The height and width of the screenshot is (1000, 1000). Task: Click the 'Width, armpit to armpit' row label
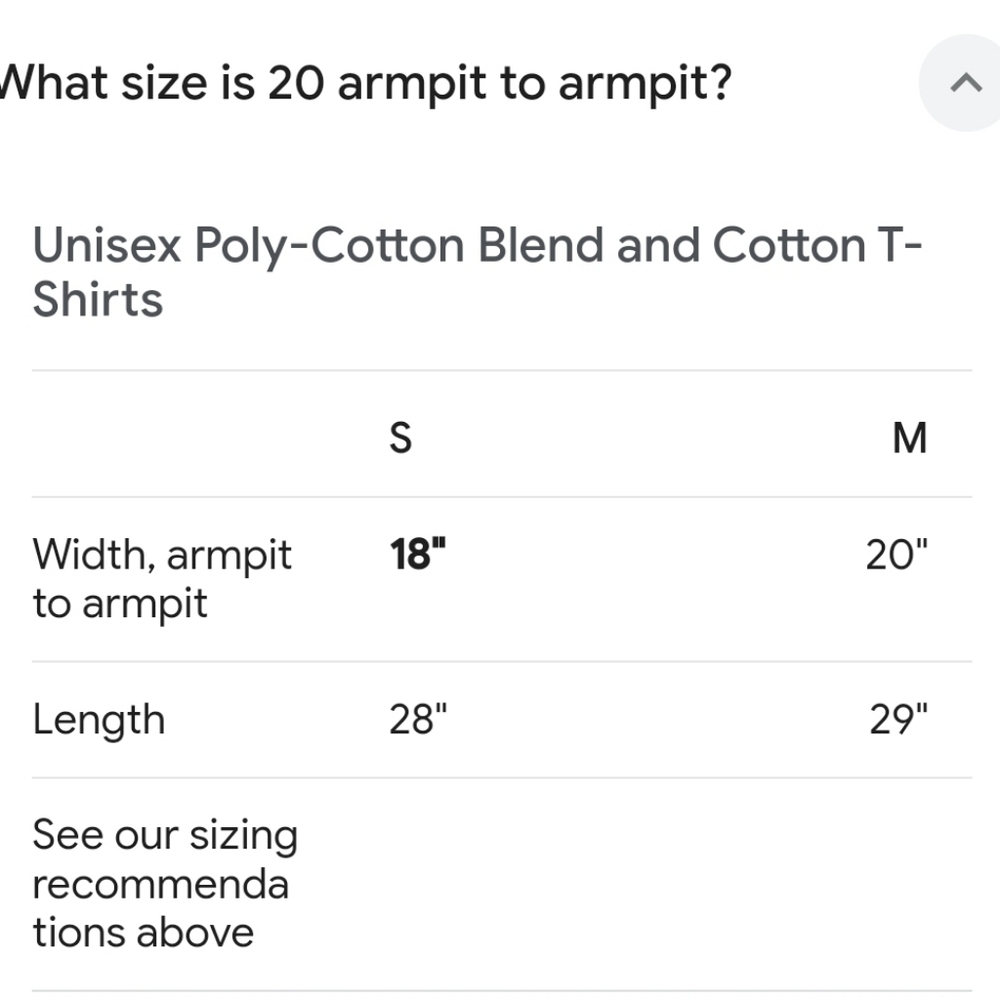click(162, 578)
